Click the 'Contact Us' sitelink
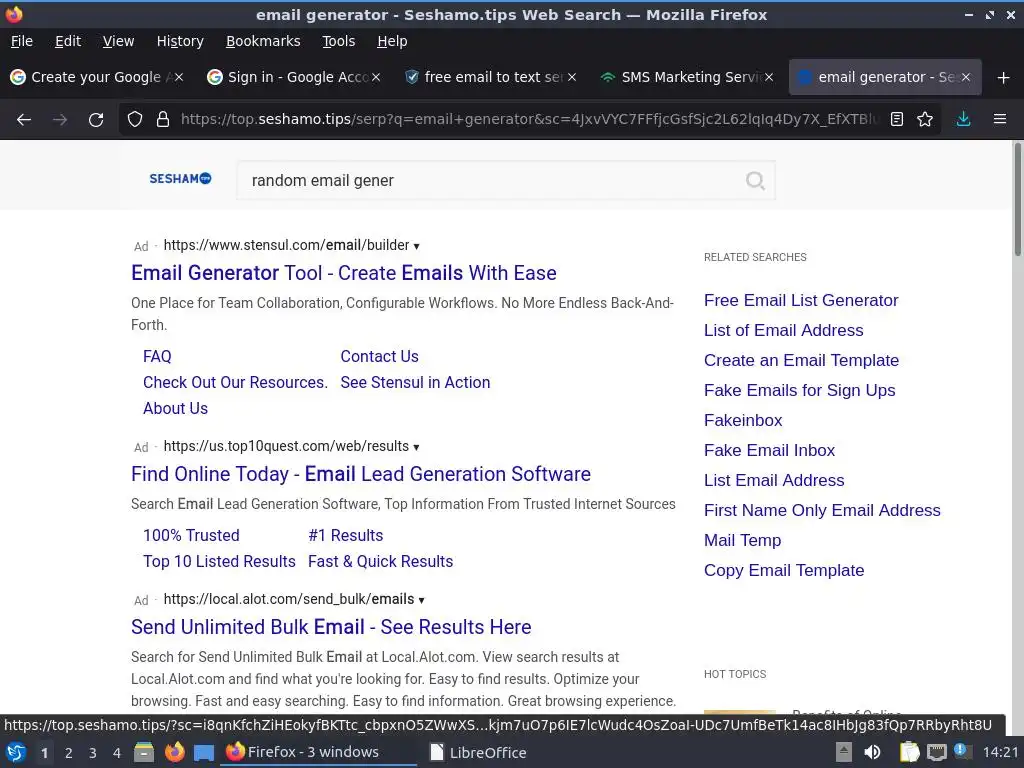 click(x=379, y=357)
